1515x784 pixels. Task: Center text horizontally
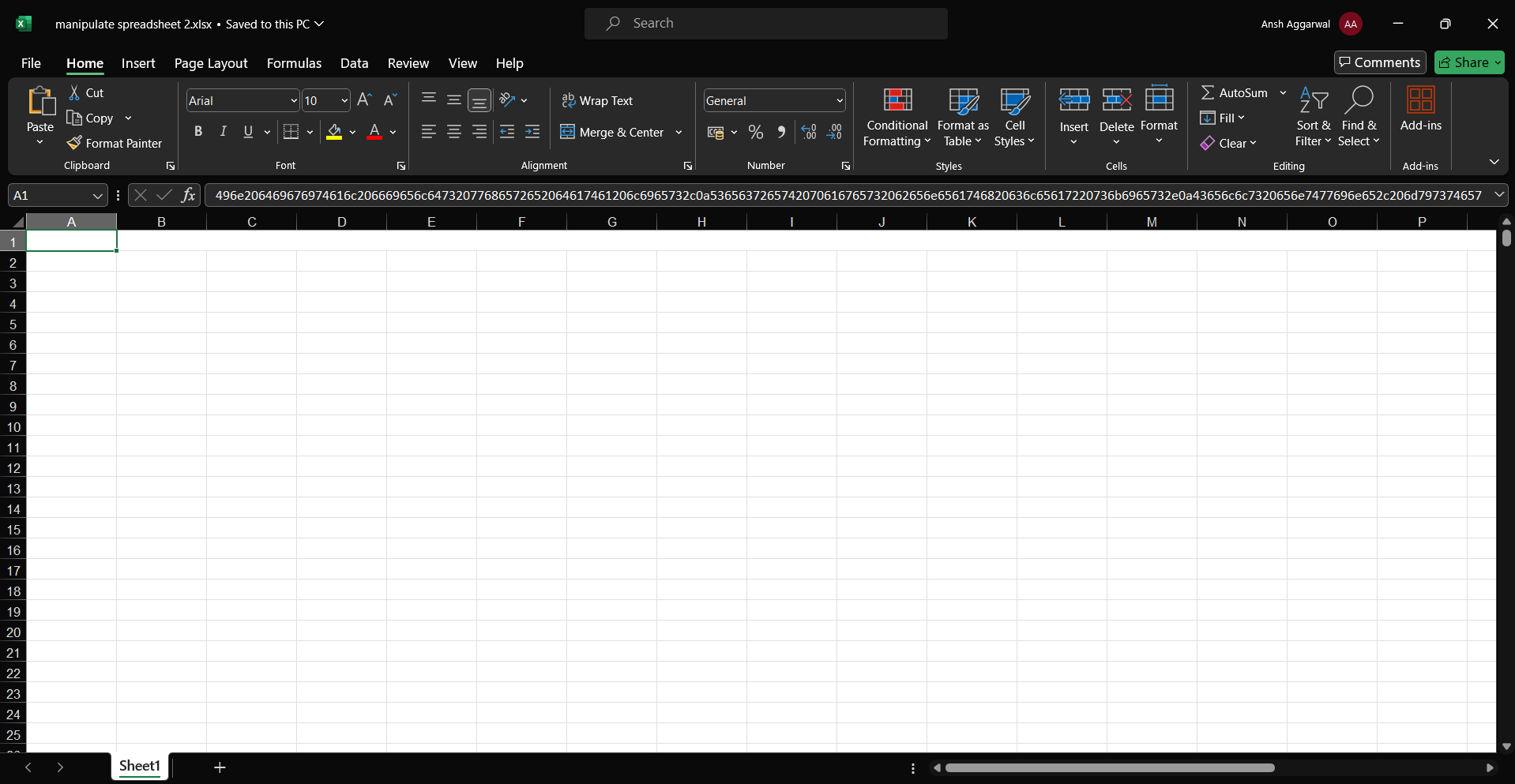454,132
